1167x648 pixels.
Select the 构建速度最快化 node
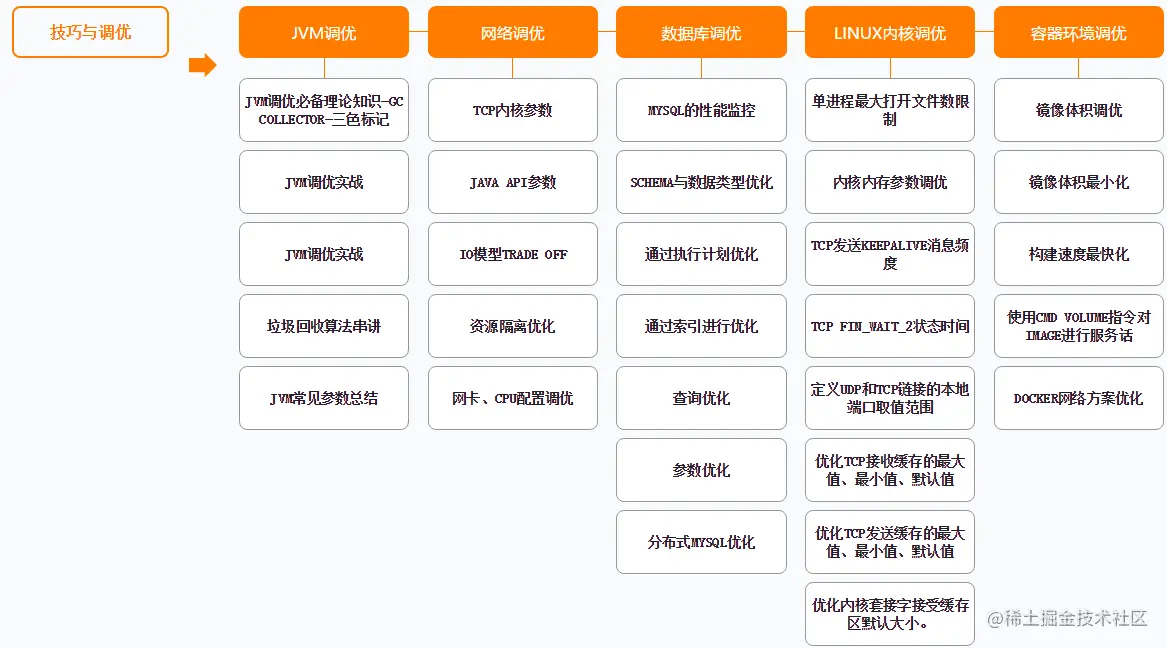pos(1078,254)
